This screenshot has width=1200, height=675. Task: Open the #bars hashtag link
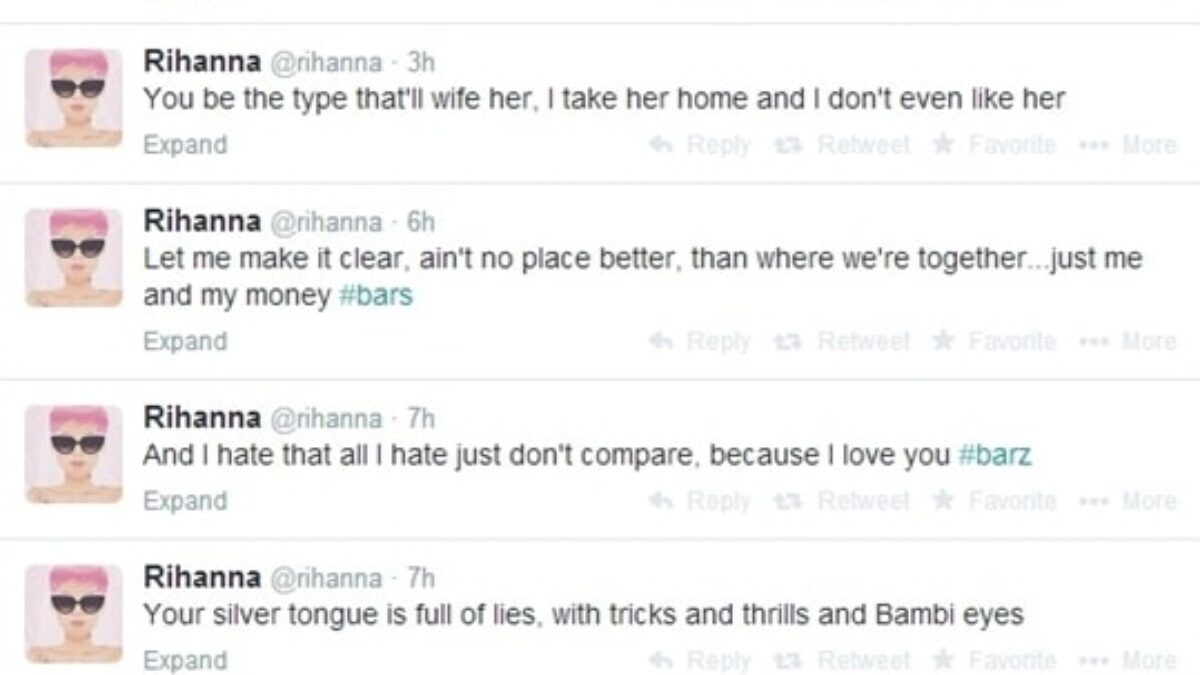376,297
